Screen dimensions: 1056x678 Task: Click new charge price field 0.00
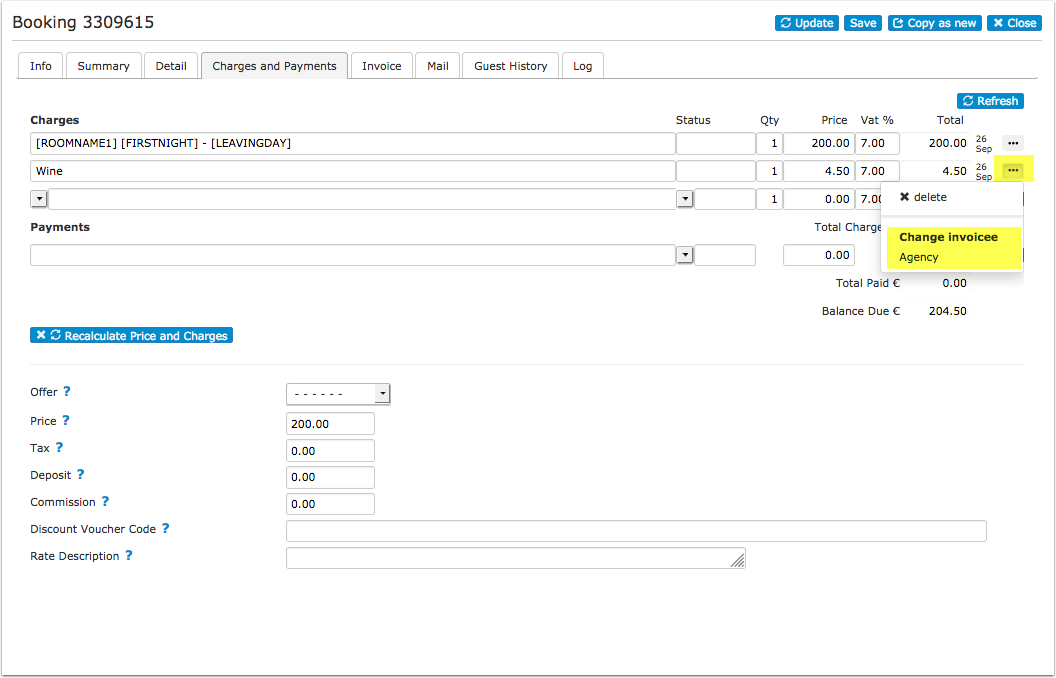(818, 199)
